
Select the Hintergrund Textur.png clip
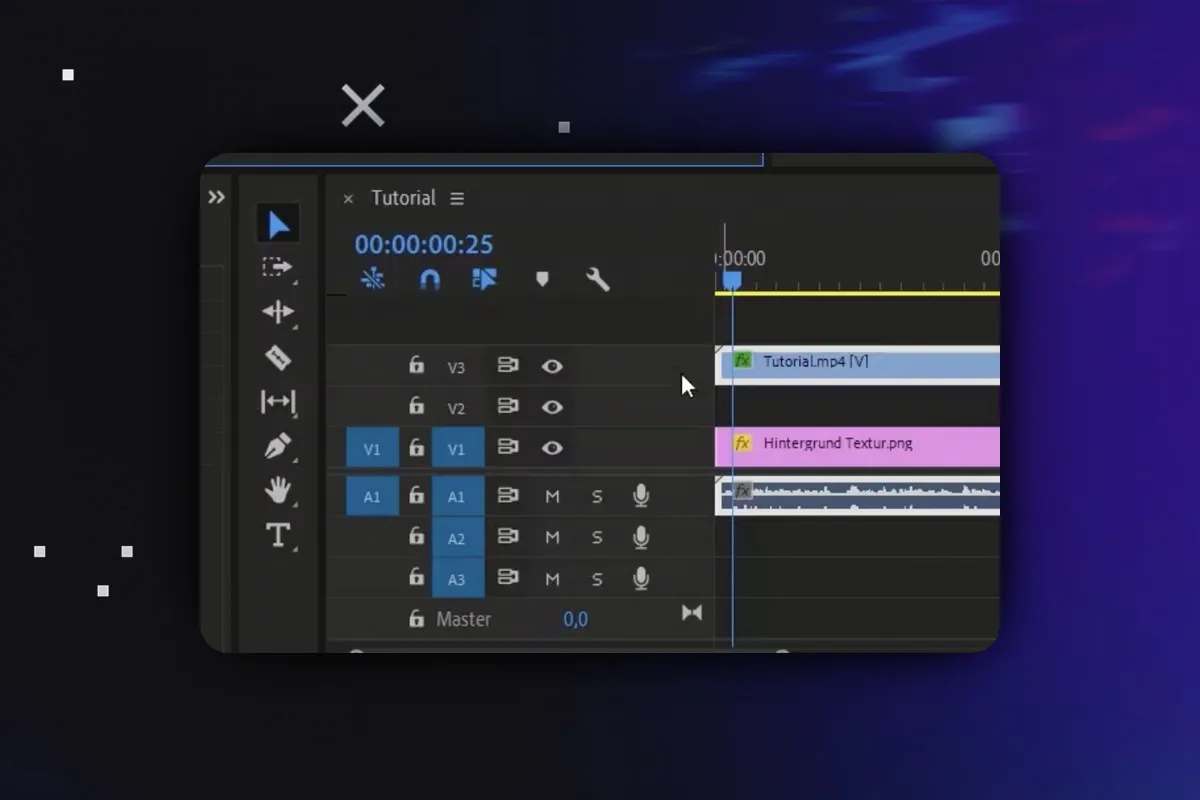[x=858, y=447]
